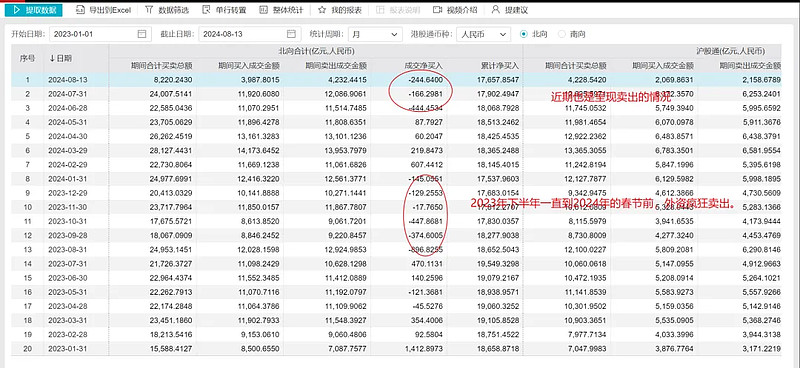Select the row dated 2023-12-29
Viewport: 800px width, 368px height.
click(x=396, y=192)
